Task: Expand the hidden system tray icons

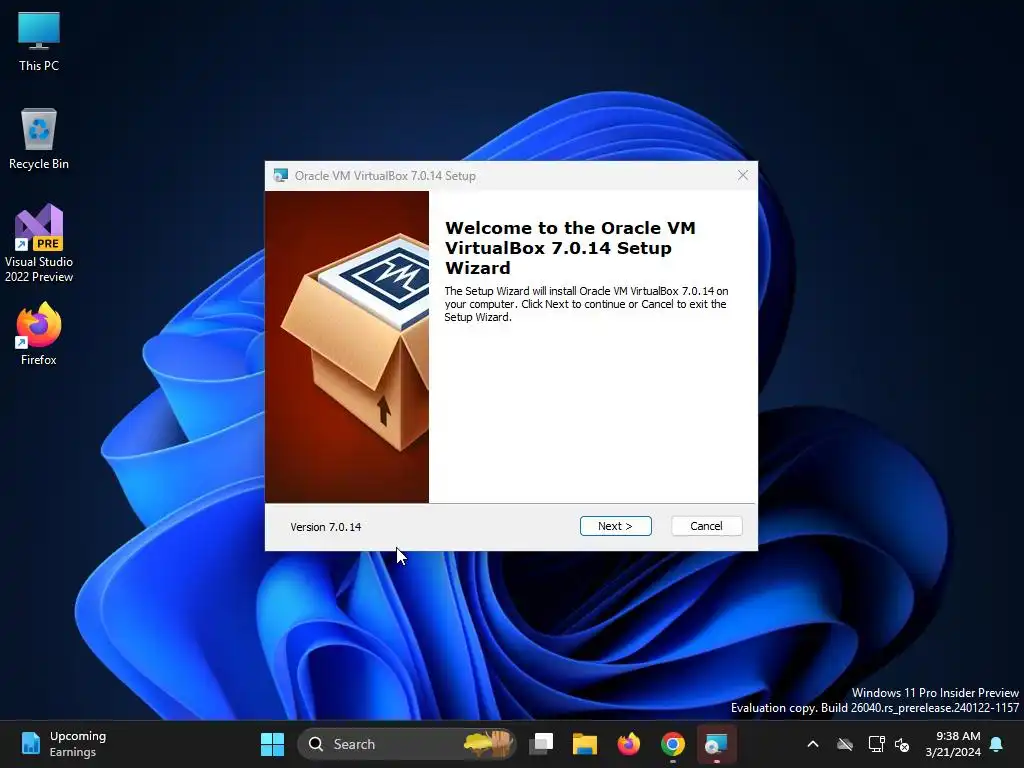Action: point(813,744)
